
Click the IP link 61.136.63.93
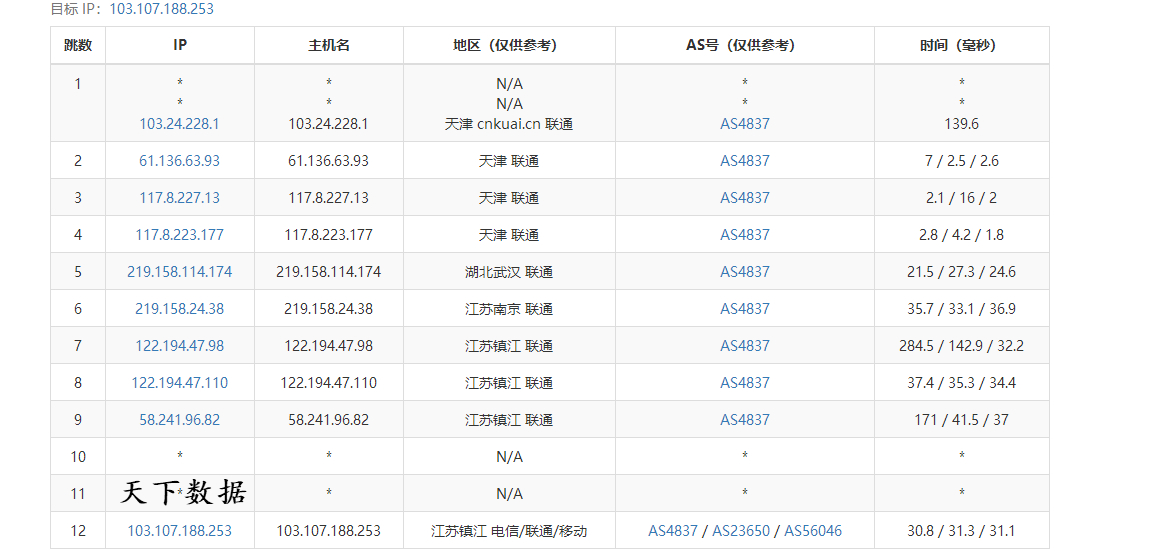[x=179, y=161]
